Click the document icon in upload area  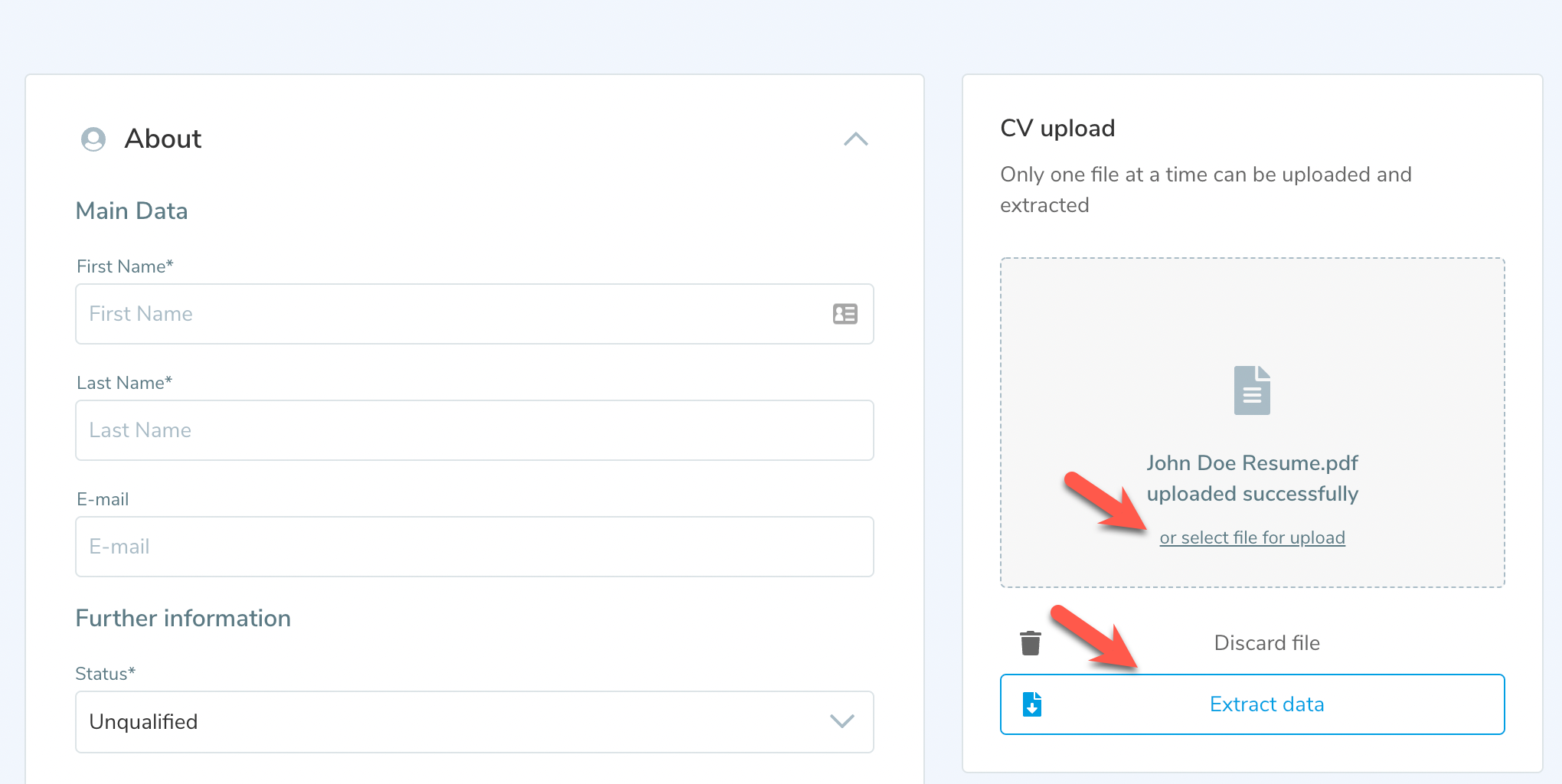tap(1252, 390)
